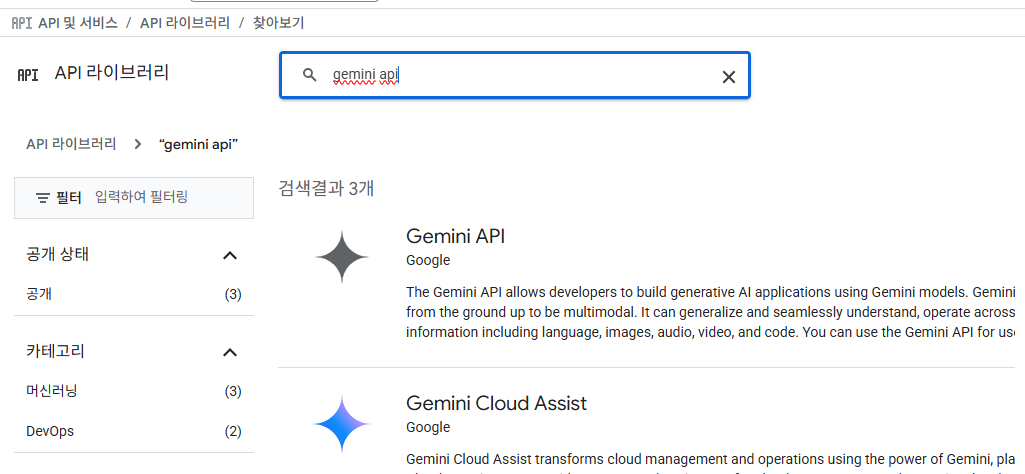This screenshot has height=474, width=1025.
Task: Focus the gemini api search field
Action: click(514, 75)
